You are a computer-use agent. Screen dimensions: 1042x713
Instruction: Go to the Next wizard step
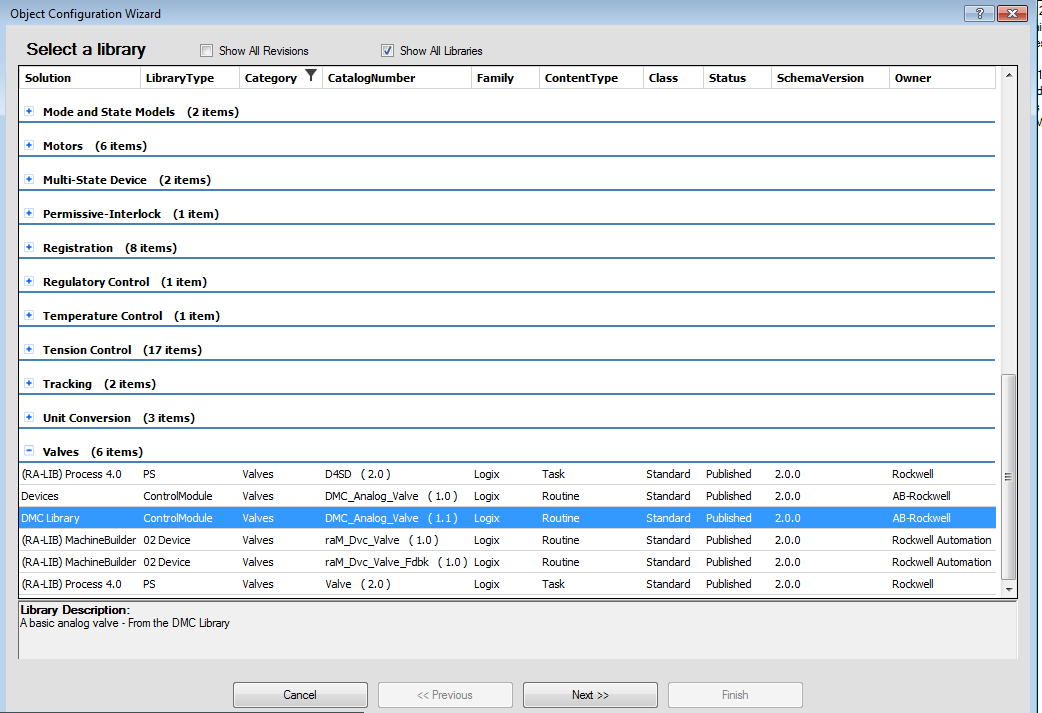point(590,694)
